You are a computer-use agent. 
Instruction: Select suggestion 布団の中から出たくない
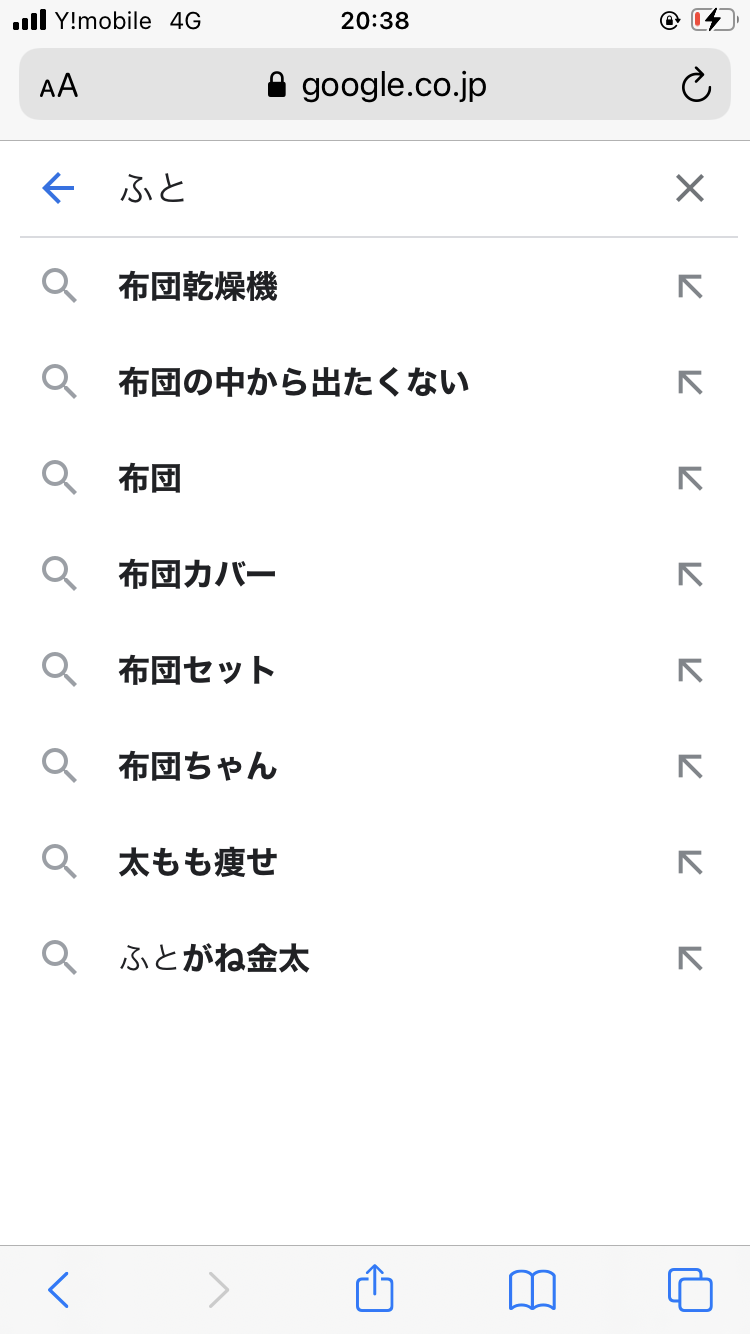tap(294, 383)
